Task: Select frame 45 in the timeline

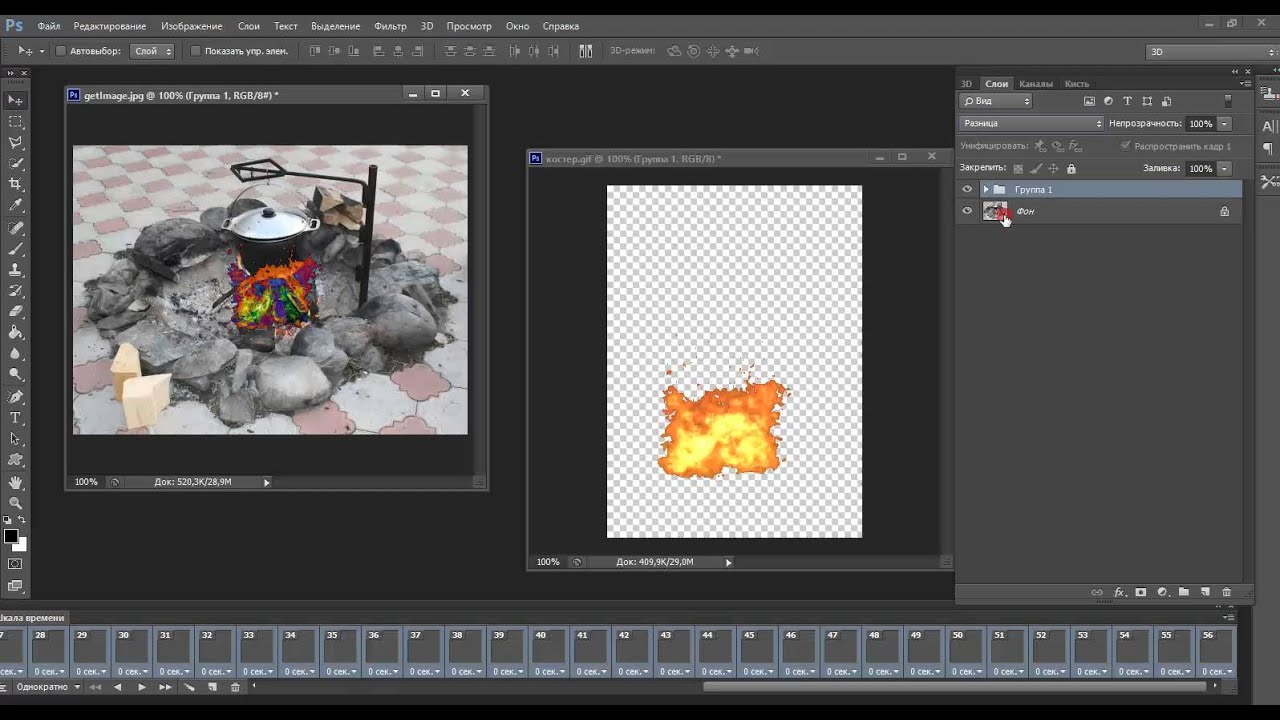Action: (757, 652)
